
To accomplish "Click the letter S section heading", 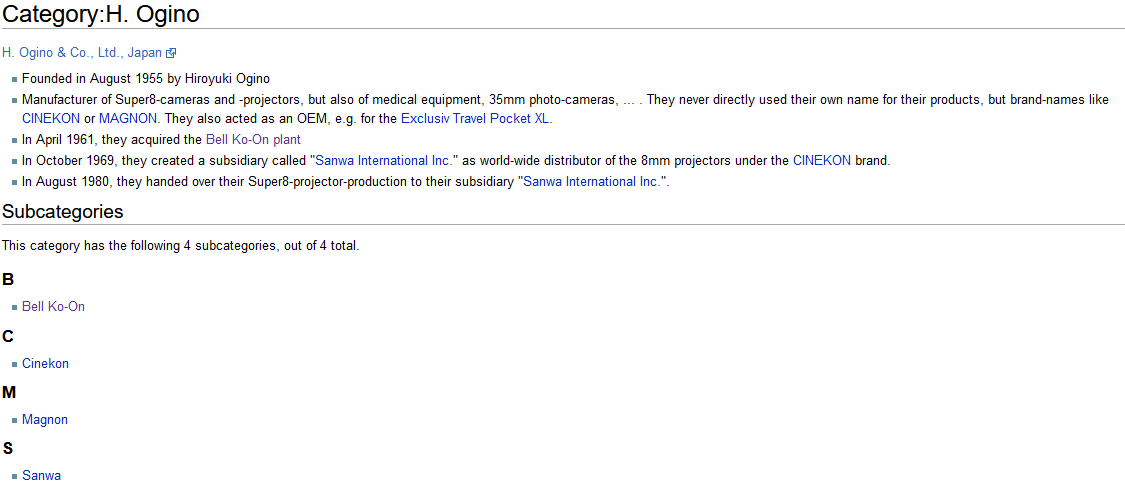I will (8, 449).
